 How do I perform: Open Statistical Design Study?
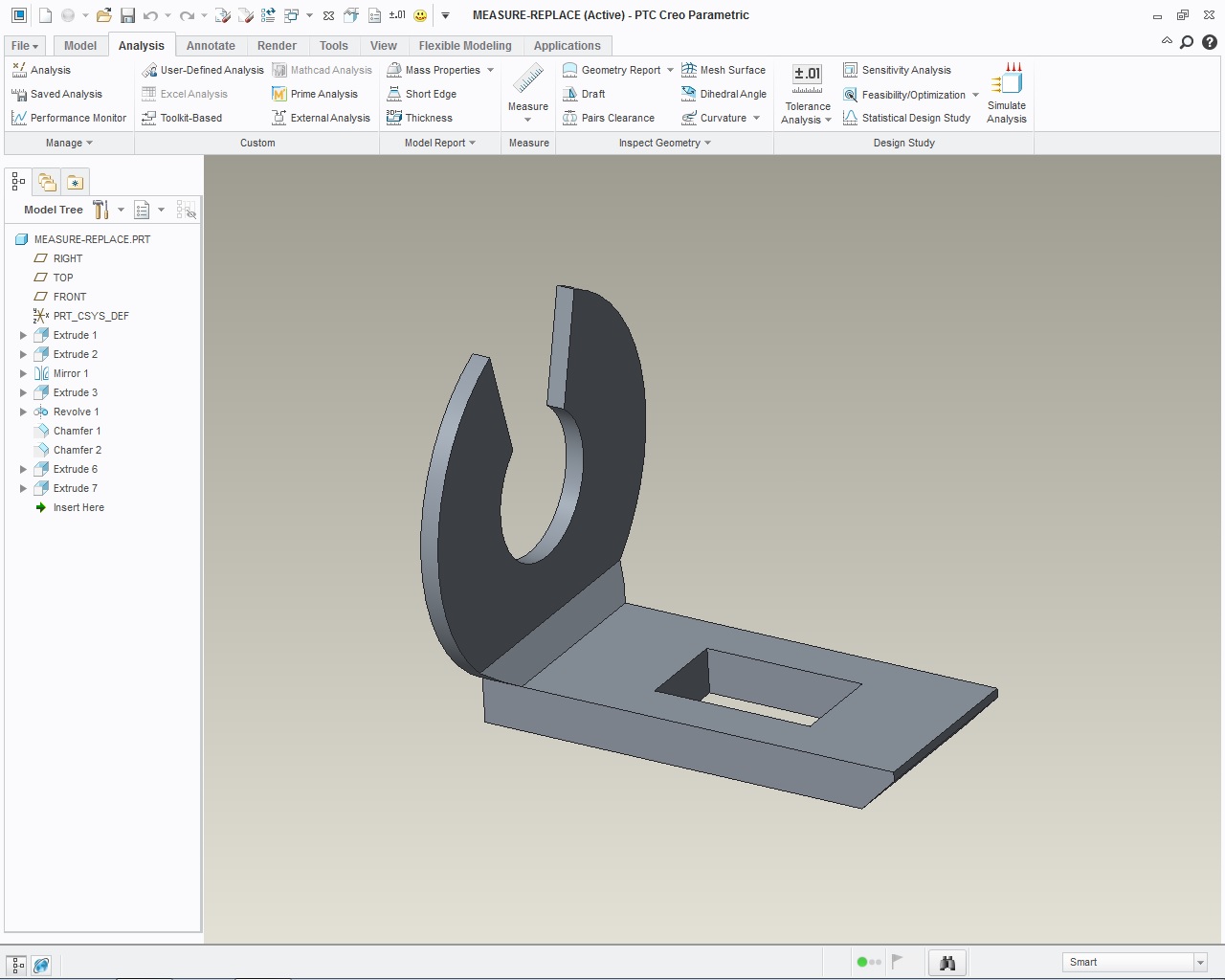pos(906,118)
